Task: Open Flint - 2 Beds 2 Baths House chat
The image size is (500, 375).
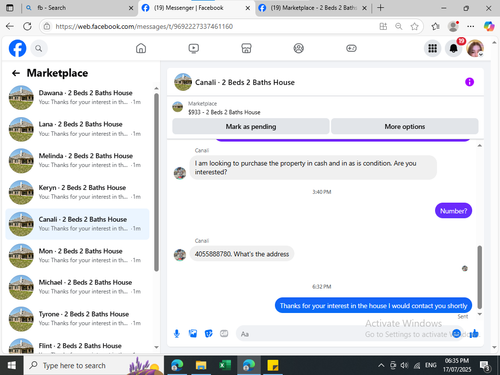Action: click(77, 345)
